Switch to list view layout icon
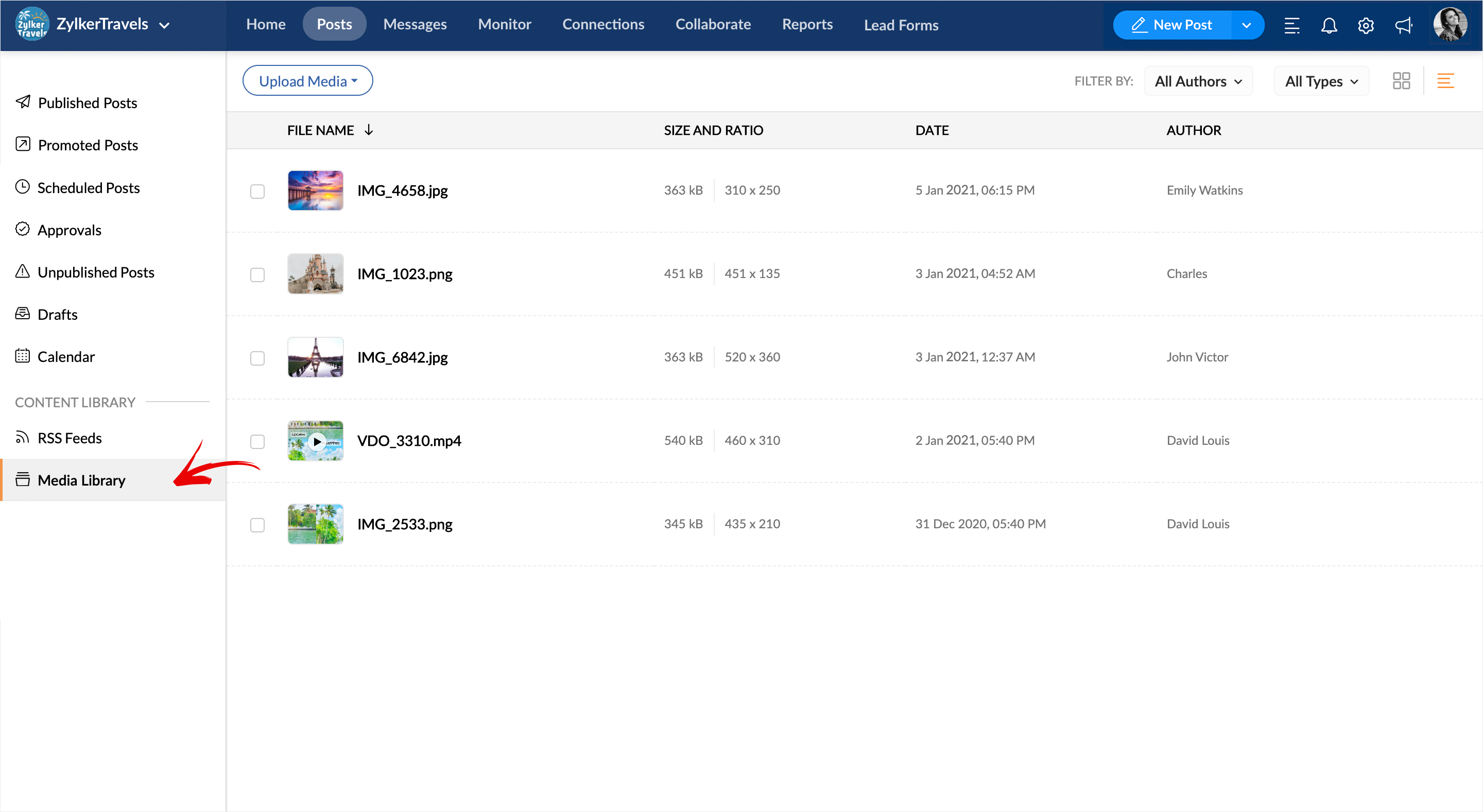 (1445, 81)
